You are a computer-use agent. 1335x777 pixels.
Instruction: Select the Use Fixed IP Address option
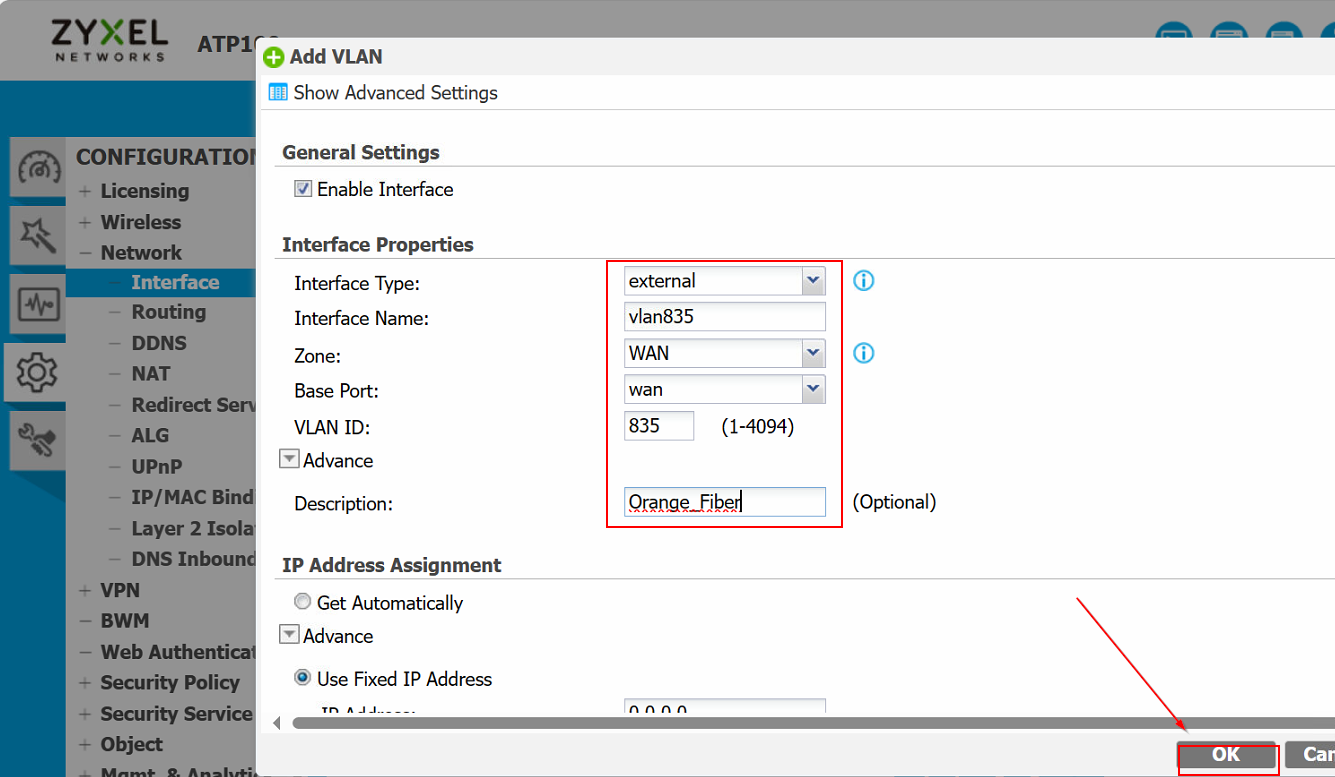[x=302, y=677]
